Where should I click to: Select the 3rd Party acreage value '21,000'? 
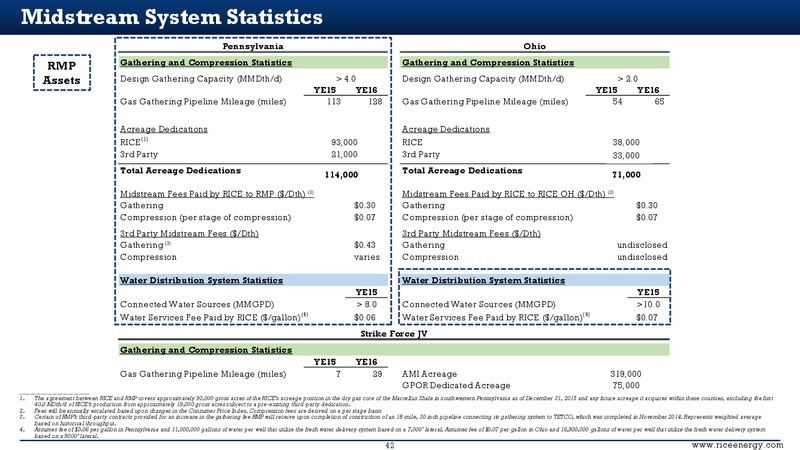[344, 154]
